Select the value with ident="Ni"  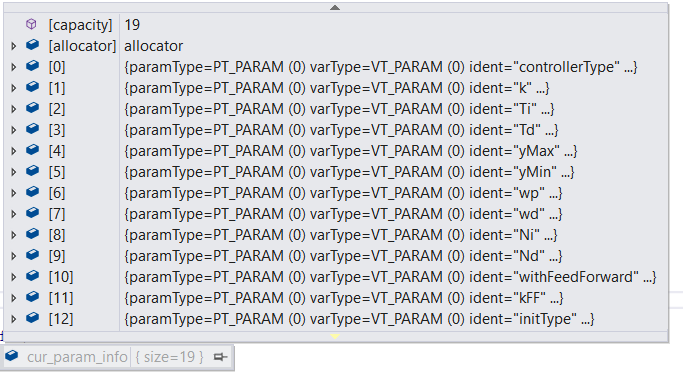coord(341,235)
